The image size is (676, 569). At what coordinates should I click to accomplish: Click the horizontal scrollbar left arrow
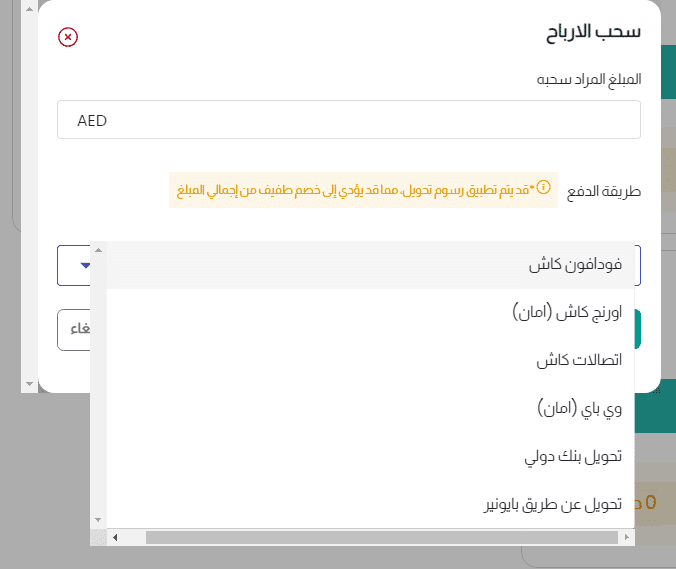coord(115,538)
